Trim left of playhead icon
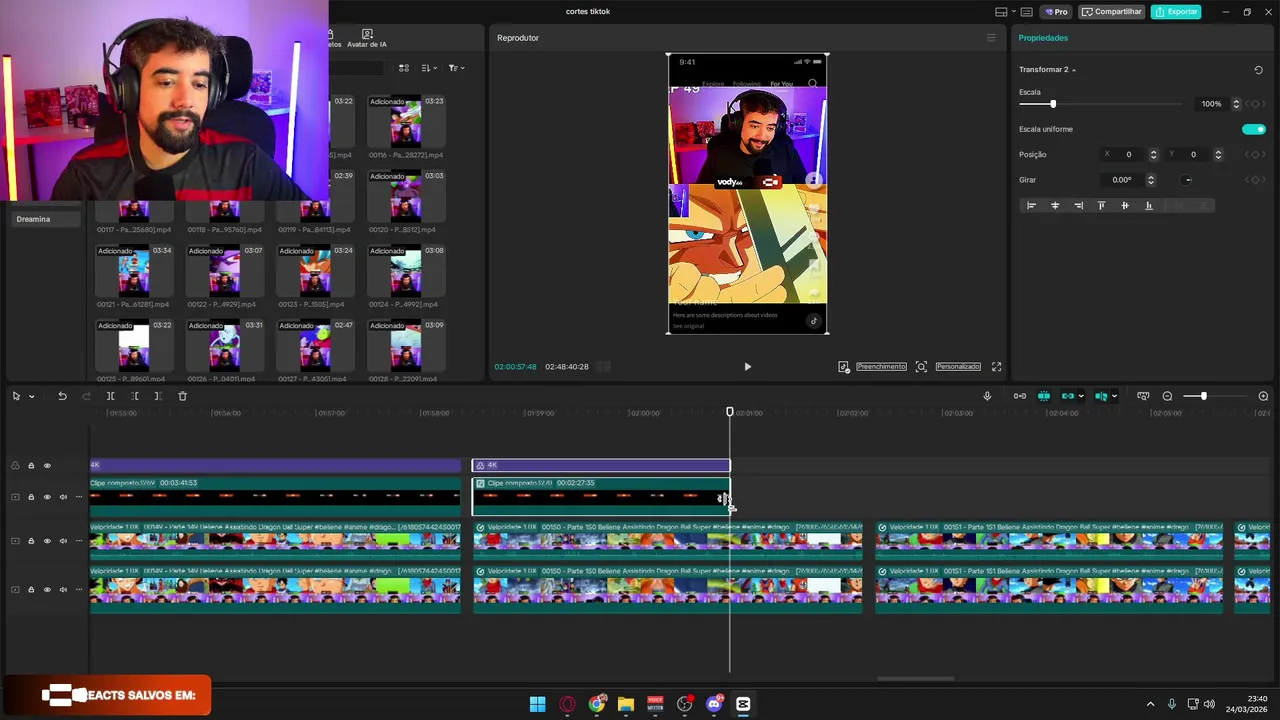1280x720 pixels. 134,396
